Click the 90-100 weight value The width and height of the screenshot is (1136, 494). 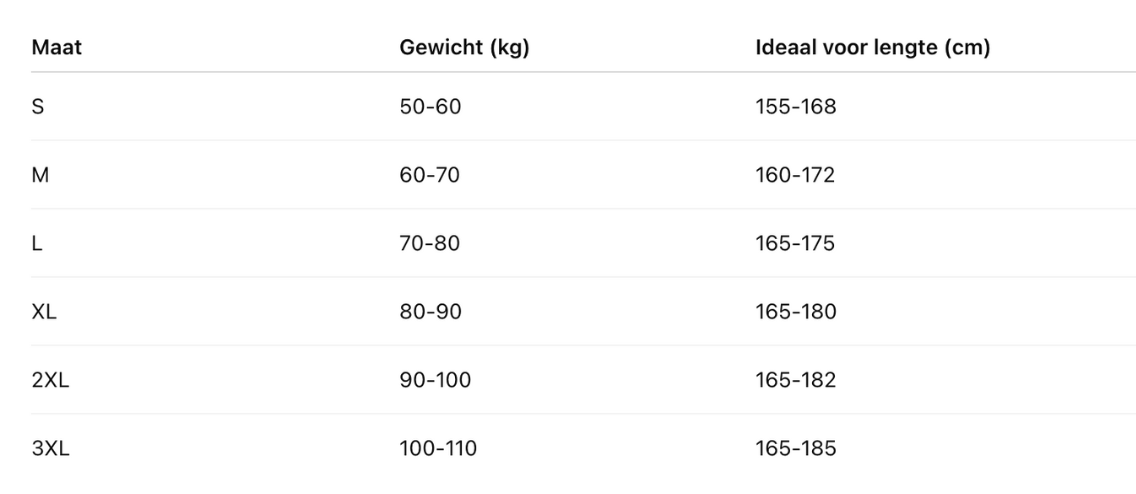coord(435,380)
